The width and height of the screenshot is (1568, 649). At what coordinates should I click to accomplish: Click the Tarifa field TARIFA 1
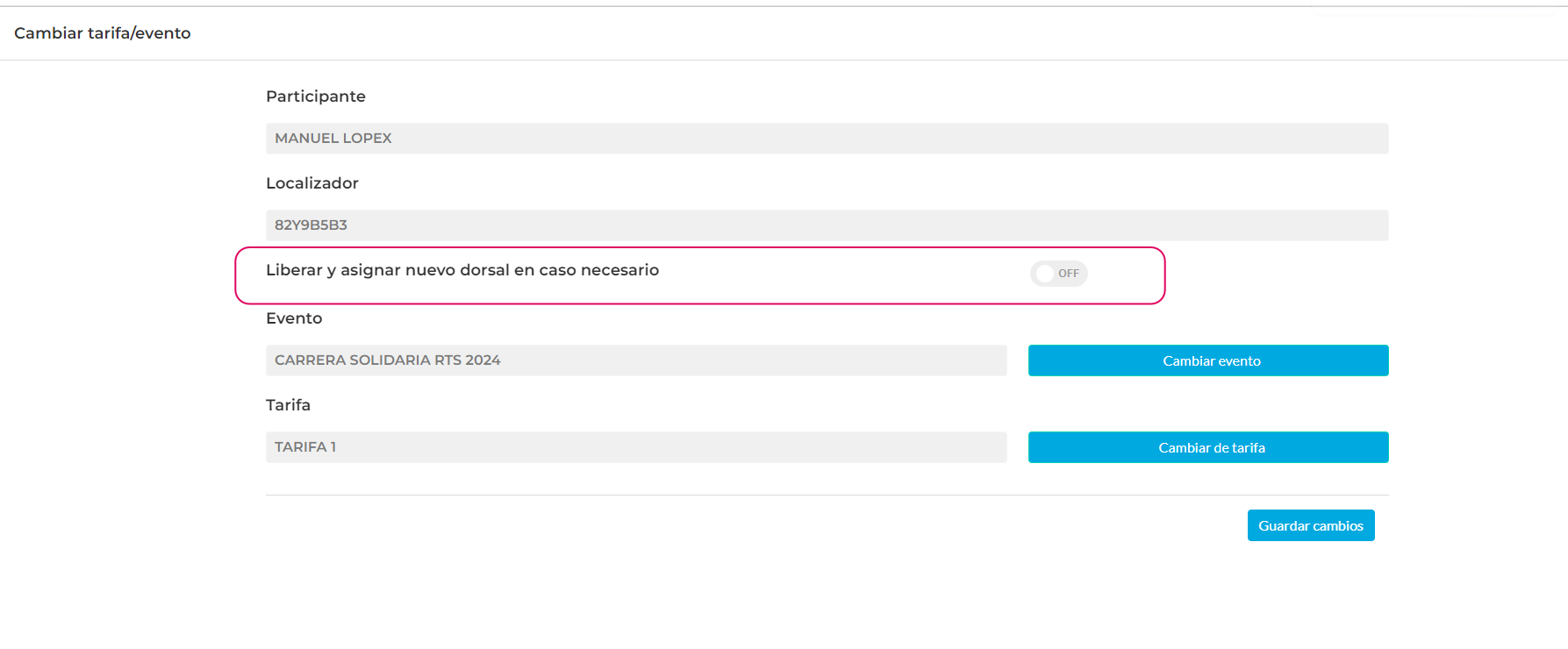(x=636, y=447)
